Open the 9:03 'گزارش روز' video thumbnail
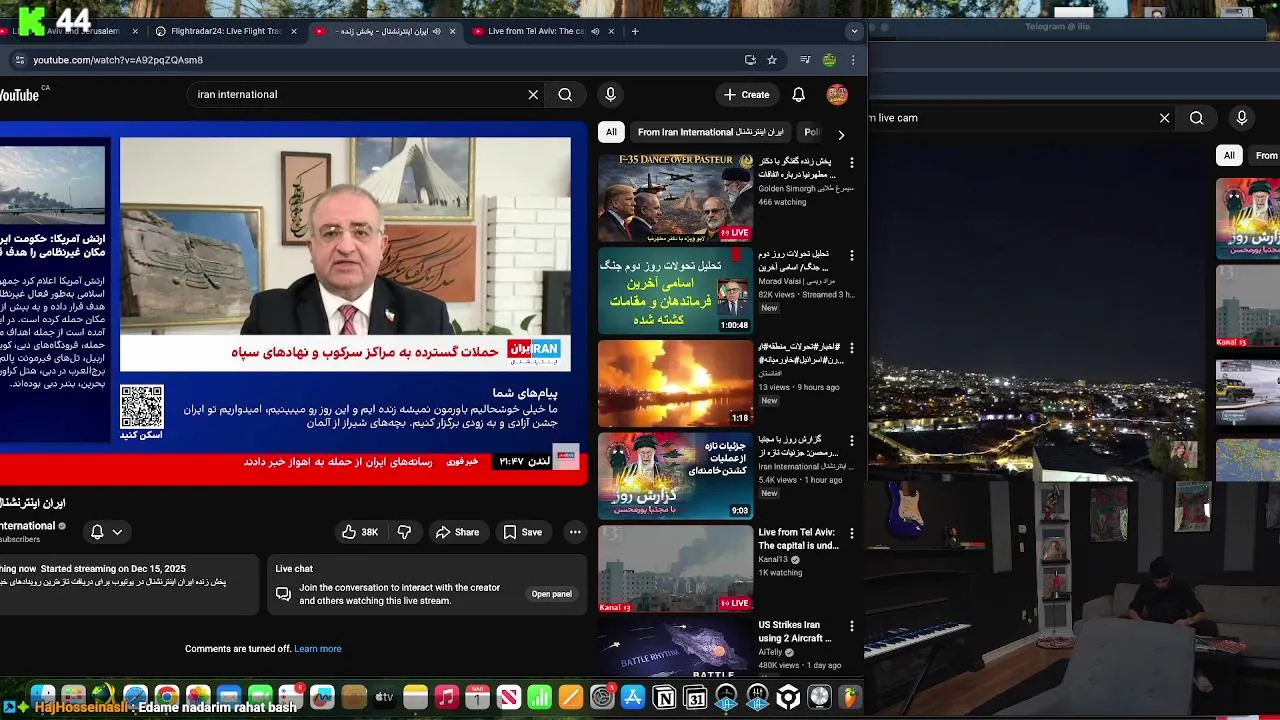The image size is (1280, 720). pos(675,476)
